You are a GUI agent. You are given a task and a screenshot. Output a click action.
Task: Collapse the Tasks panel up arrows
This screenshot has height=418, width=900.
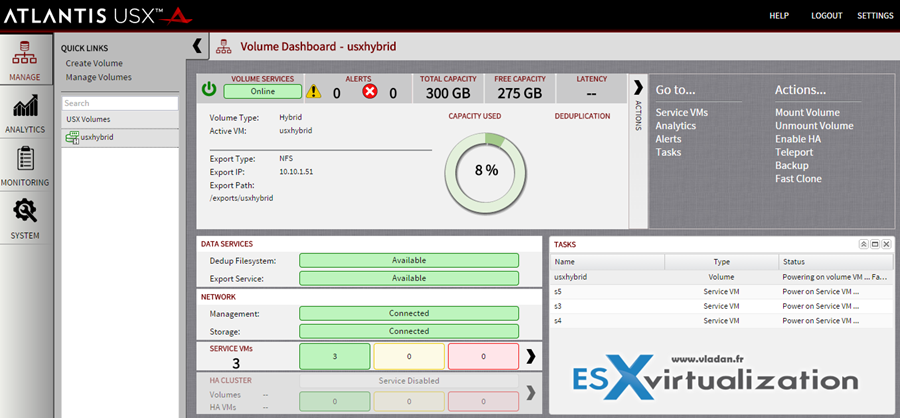[x=863, y=244]
